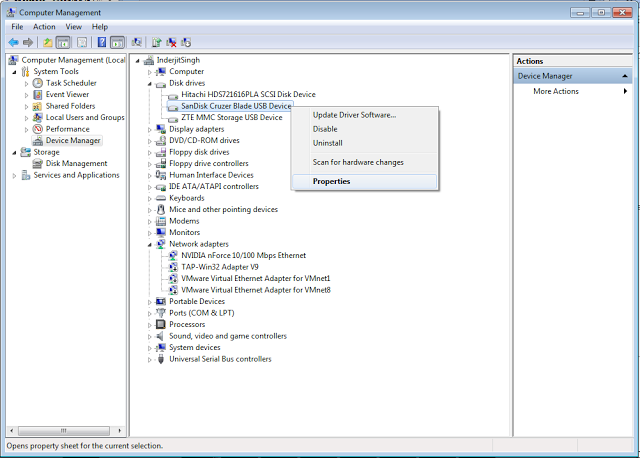Collapse the Device Manager actions section arrow
The width and height of the screenshot is (640, 458).
624,76
